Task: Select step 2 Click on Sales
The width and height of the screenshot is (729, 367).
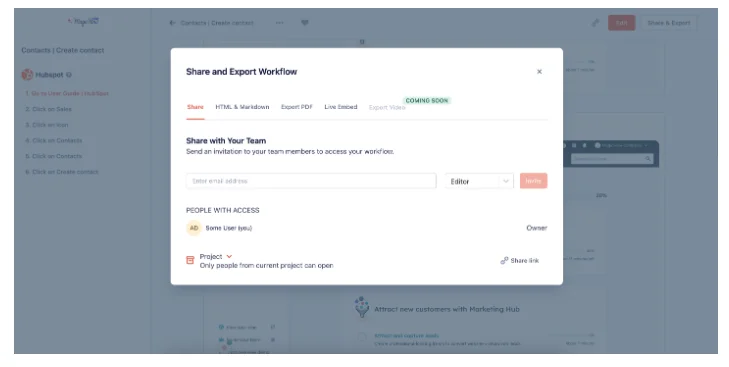Action: coord(48,109)
